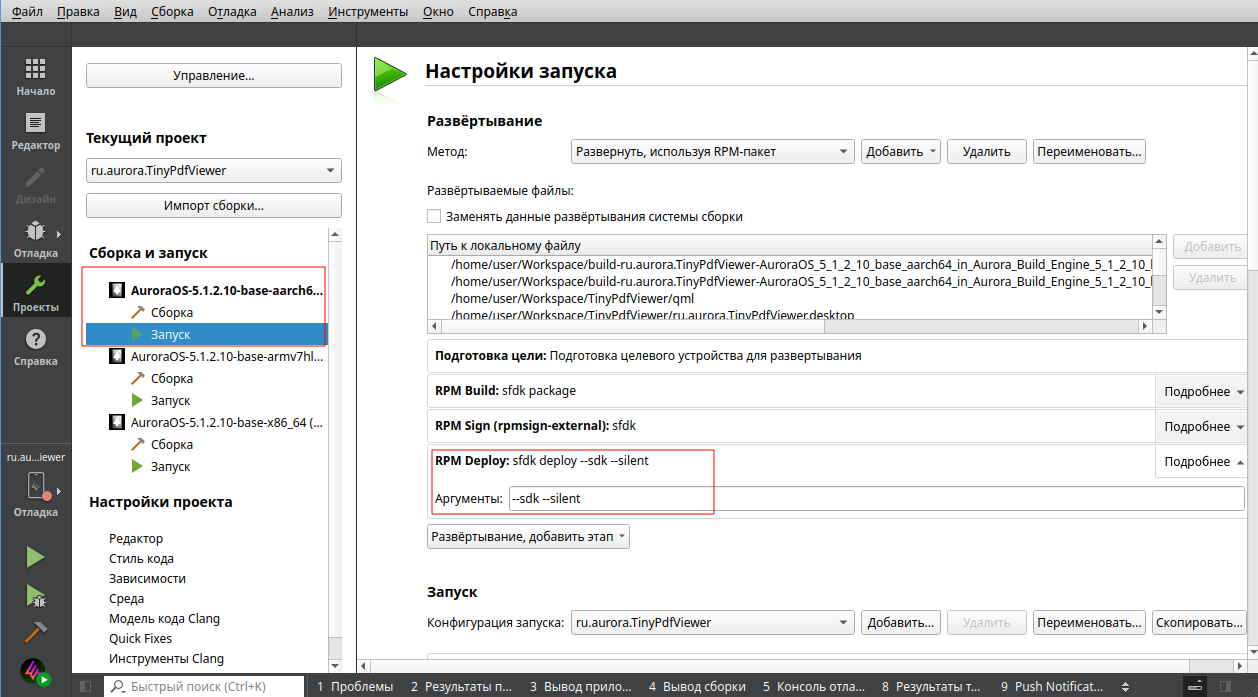Enable Заменять данные развёртывания системы сборки checkbox

pos(434,216)
